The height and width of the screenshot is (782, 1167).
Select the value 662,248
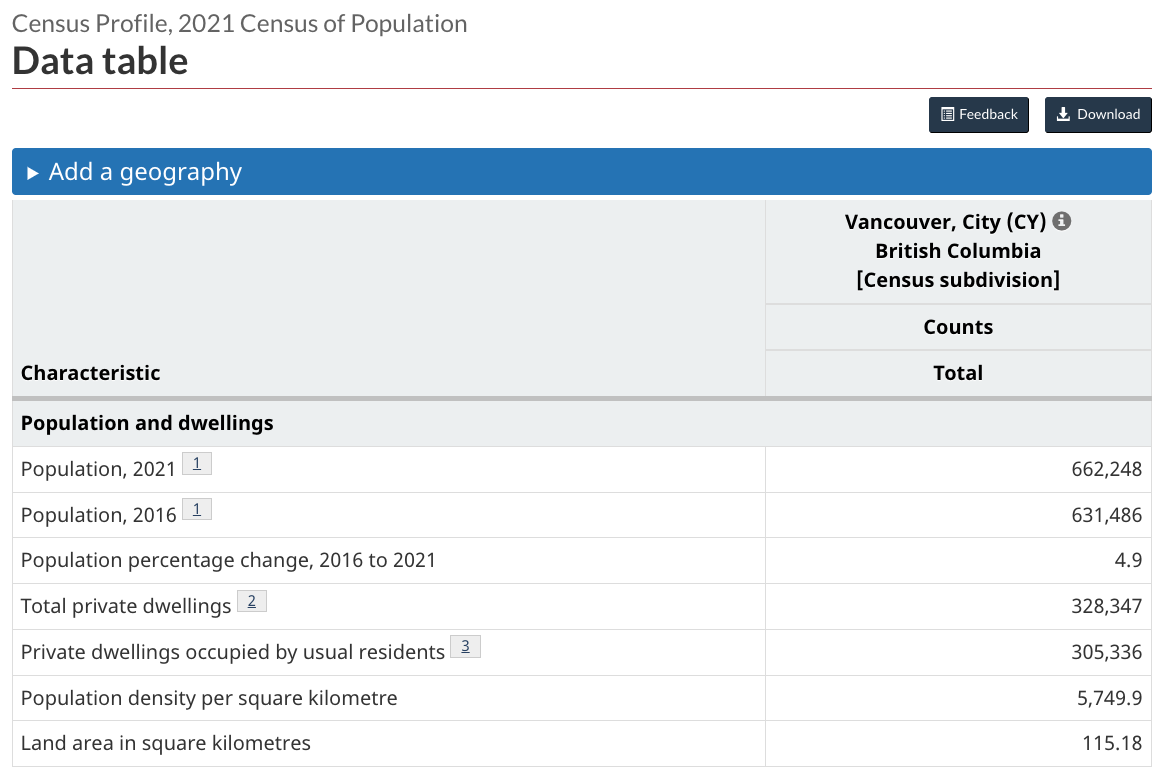pos(1106,469)
